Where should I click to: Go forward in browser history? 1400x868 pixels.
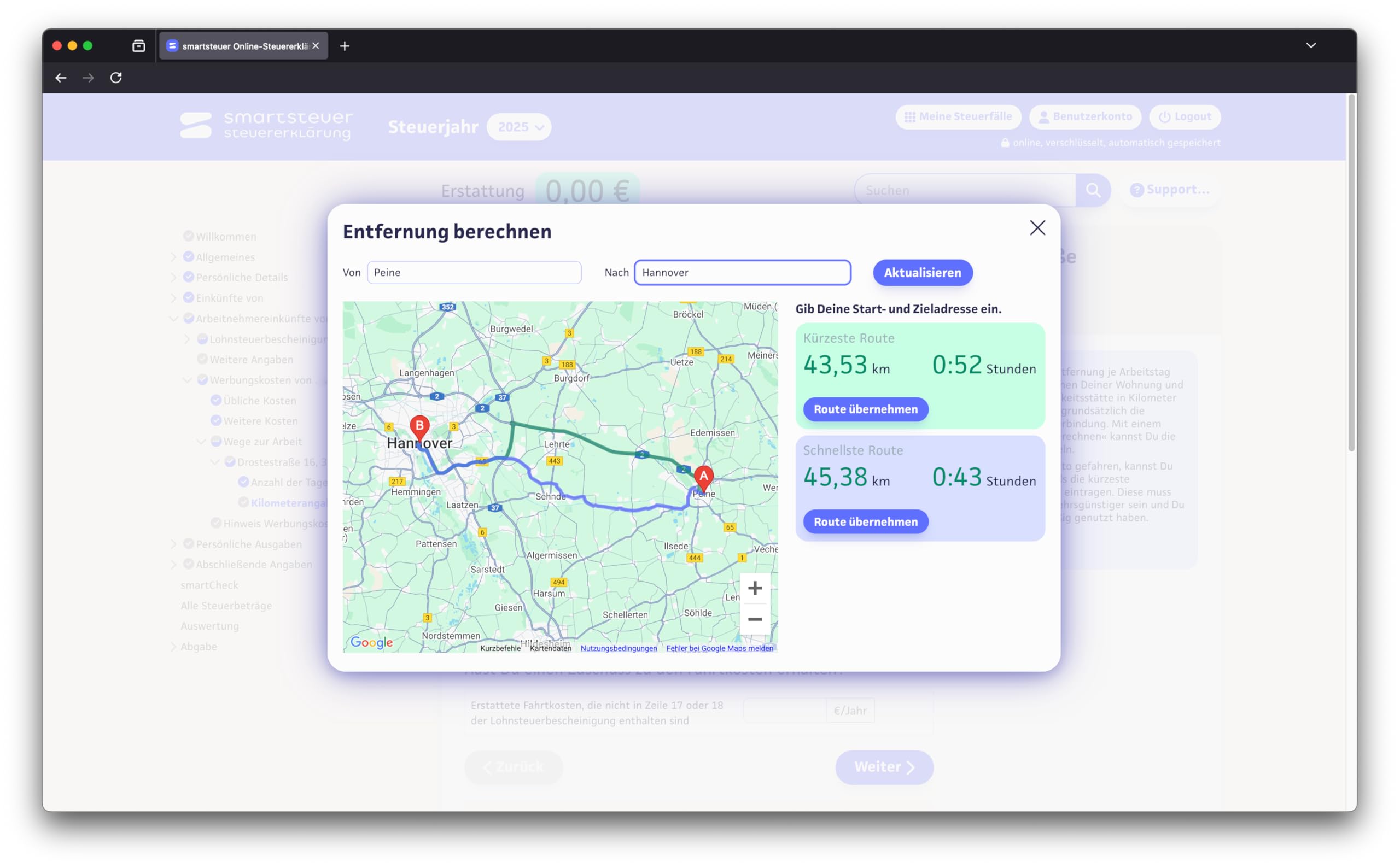pyautogui.click(x=89, y=78)
